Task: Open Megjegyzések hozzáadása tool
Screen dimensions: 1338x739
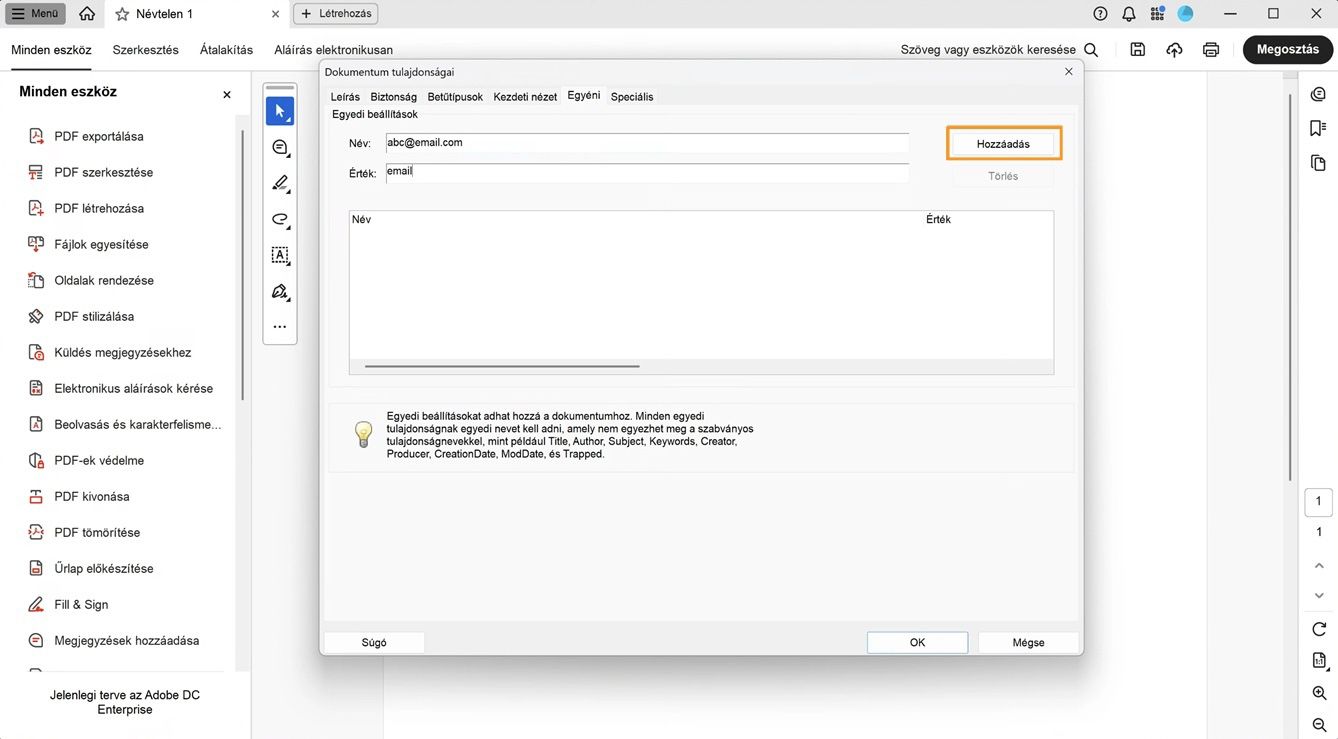Action: pyautogui.click(x=125, y=640)
